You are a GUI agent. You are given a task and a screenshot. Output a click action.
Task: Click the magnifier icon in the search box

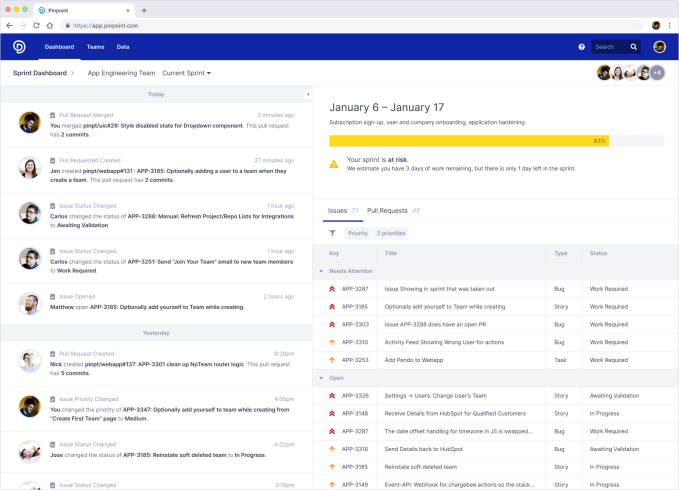634,47
